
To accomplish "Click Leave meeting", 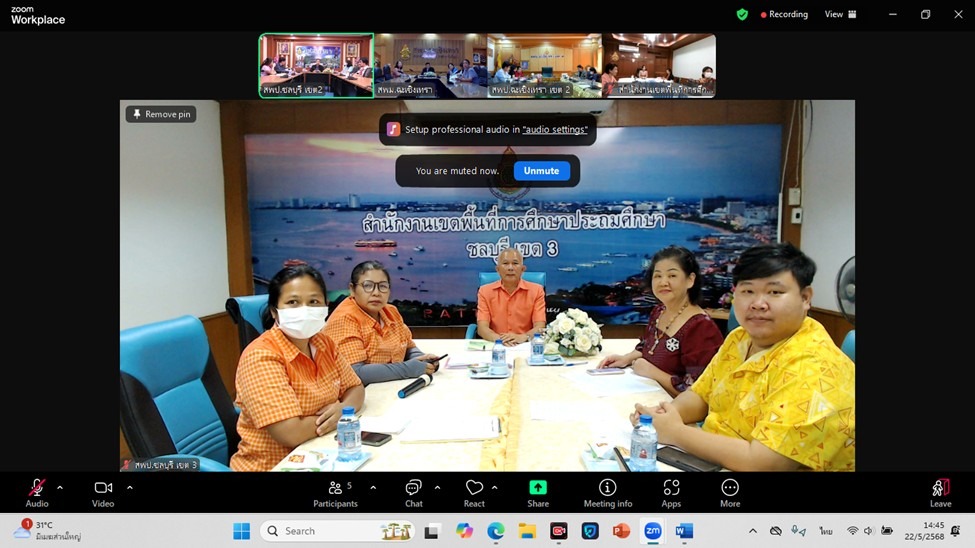I will (x=940, y=493).
